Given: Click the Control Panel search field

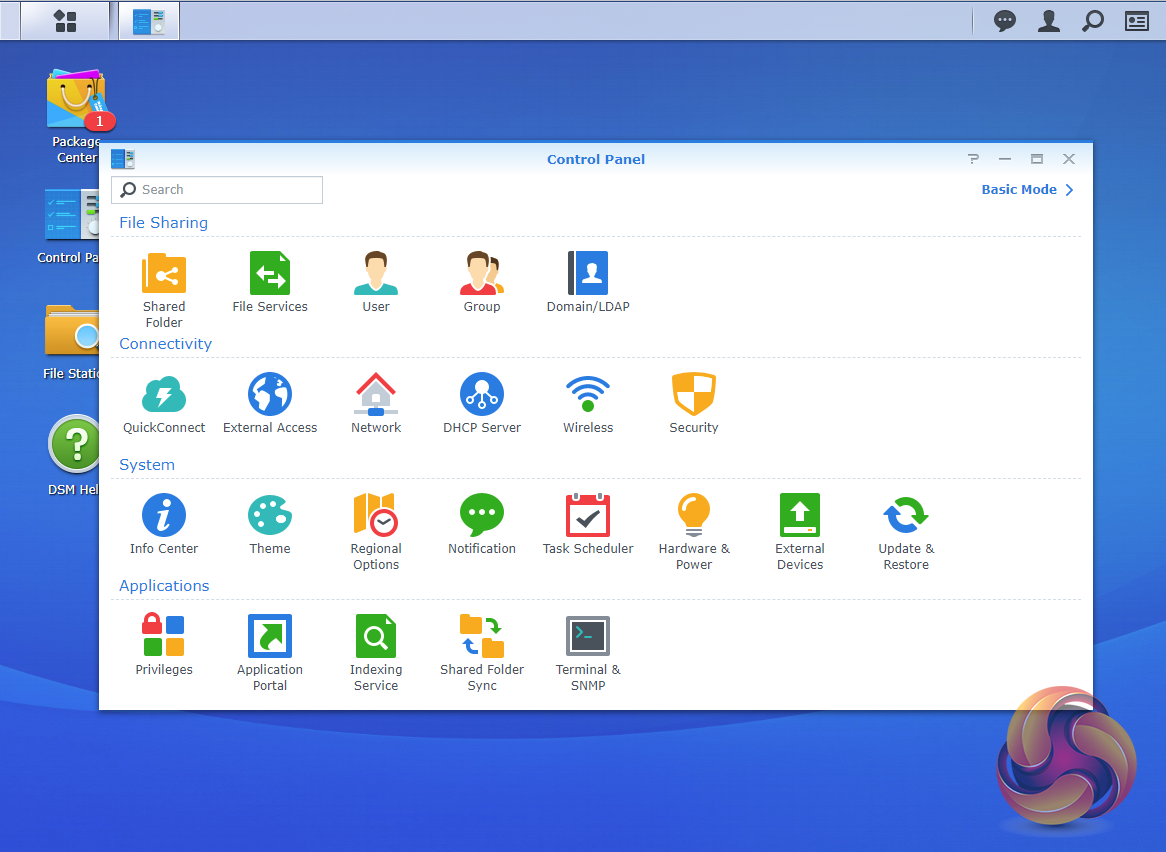Looking at the screenshot, I should coord(217,190).
